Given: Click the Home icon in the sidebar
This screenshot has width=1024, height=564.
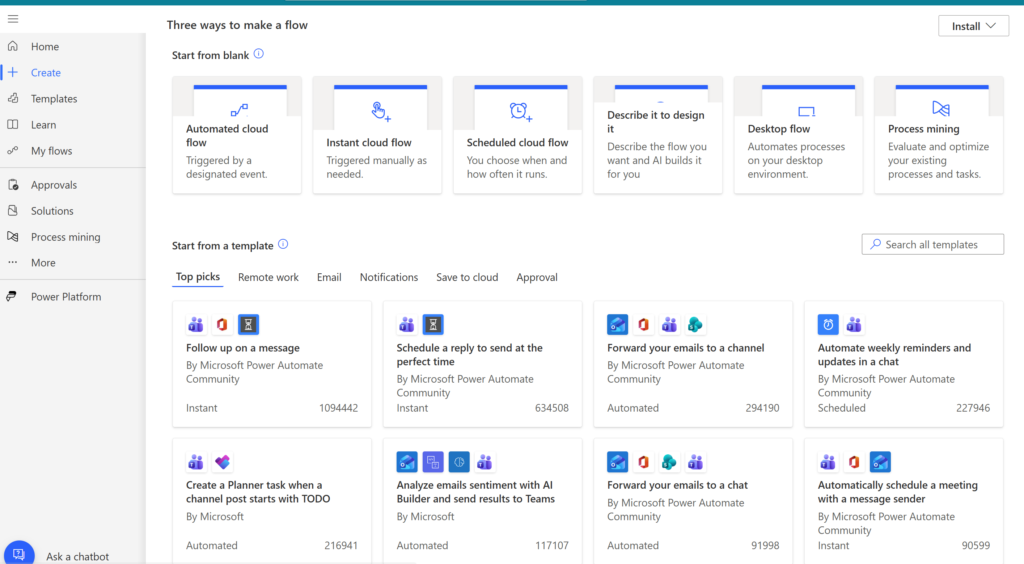Looking at the screenshot, I should (13, 47).
